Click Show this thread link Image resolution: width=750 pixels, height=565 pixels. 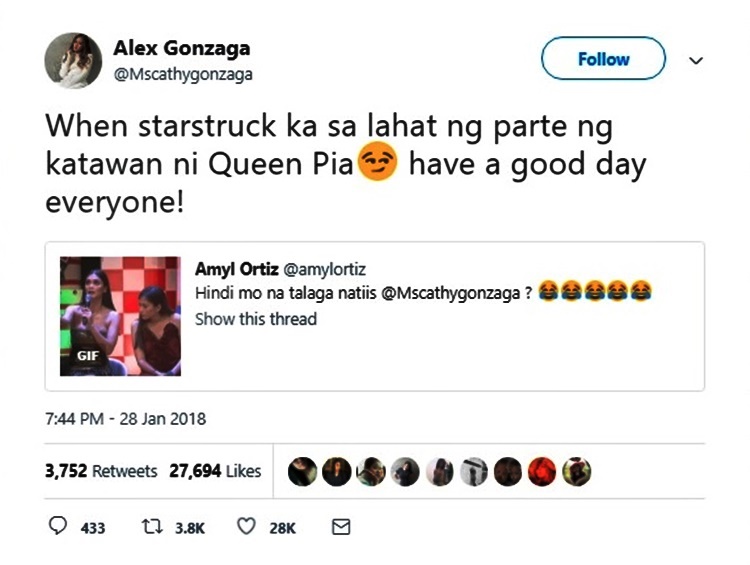[x=256, y=319]
